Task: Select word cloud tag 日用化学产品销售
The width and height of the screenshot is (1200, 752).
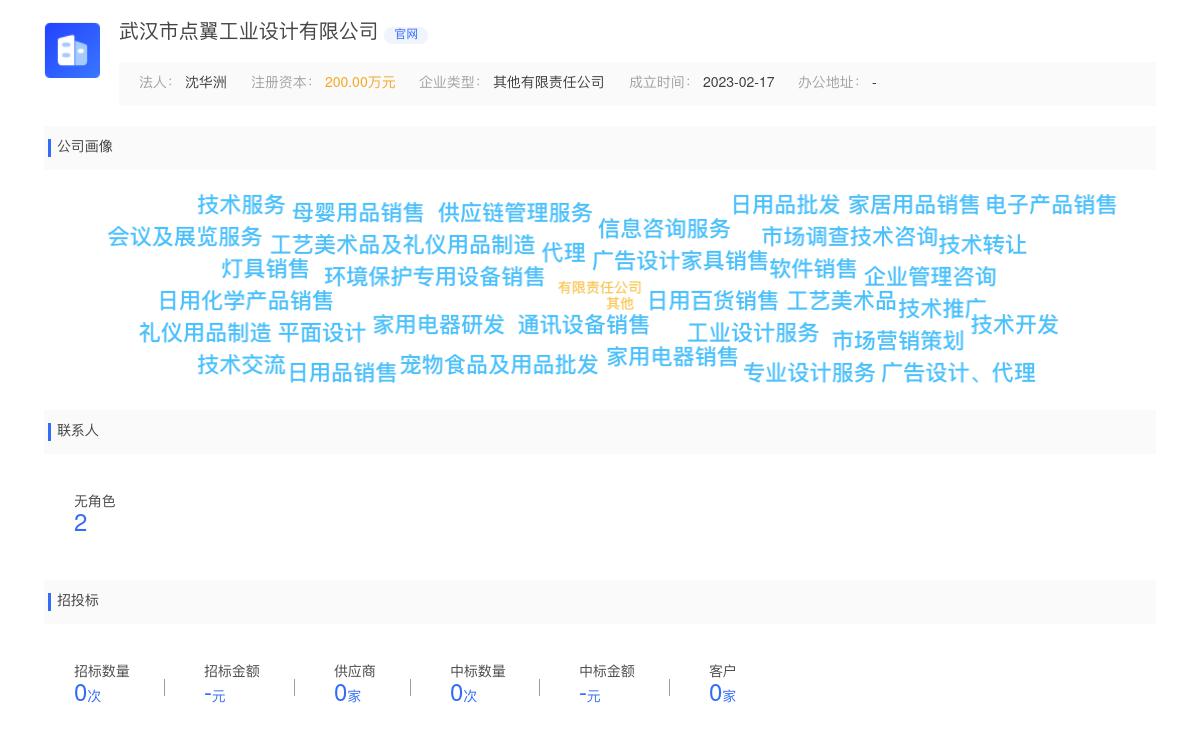Action: click(245, 301)
